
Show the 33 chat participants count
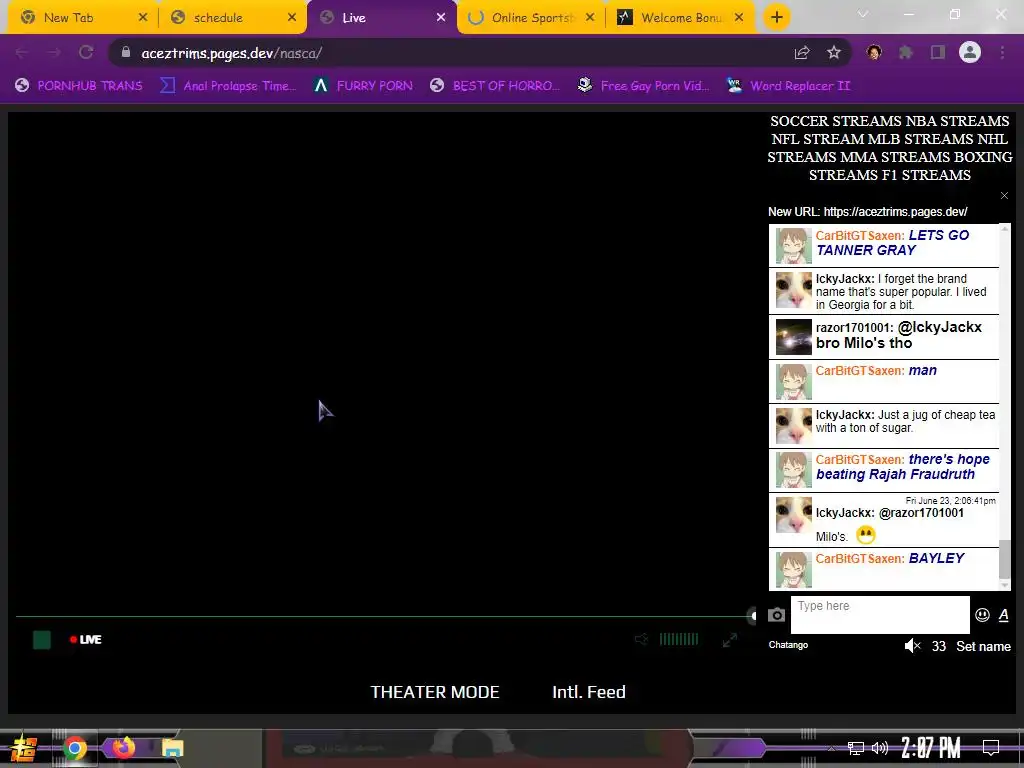tap(938, 646)
